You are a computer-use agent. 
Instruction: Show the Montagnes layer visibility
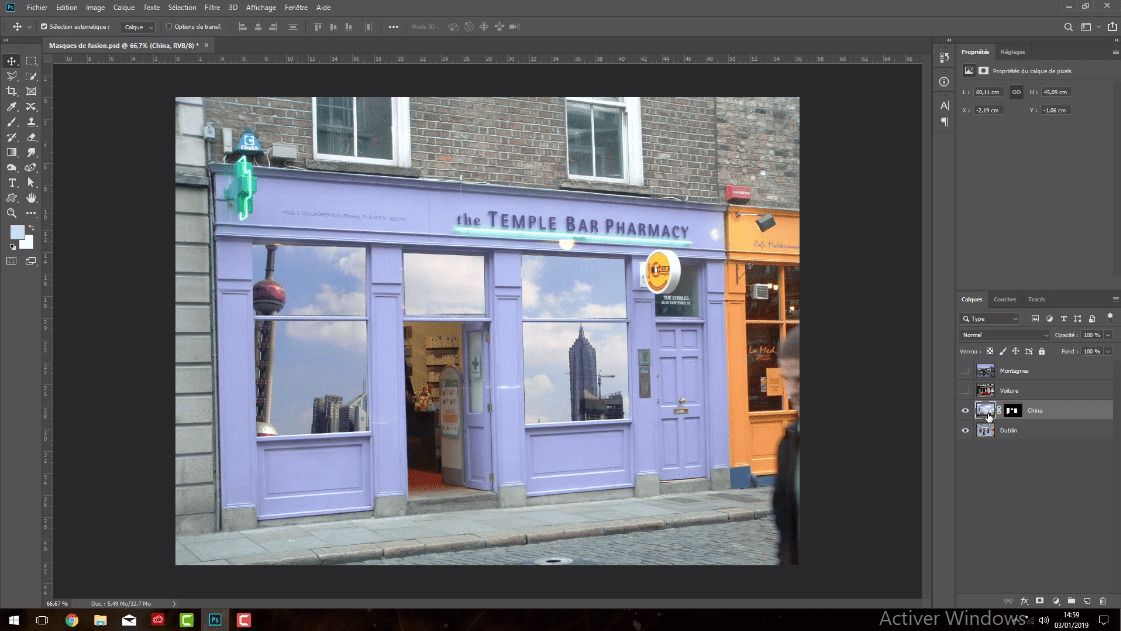pos(965,371)
